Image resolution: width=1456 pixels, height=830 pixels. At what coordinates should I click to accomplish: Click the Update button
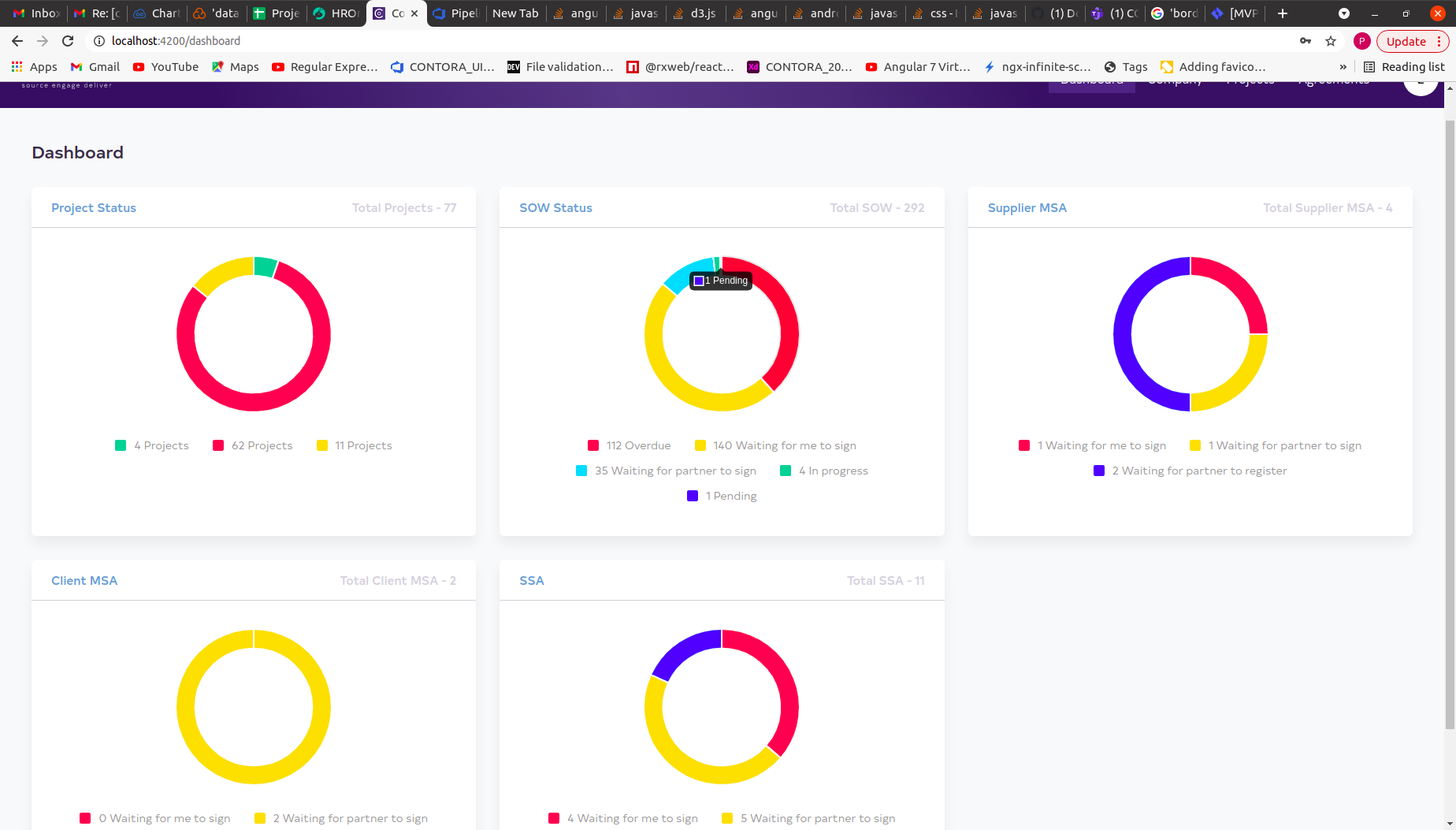click(x=1407, y=40)
